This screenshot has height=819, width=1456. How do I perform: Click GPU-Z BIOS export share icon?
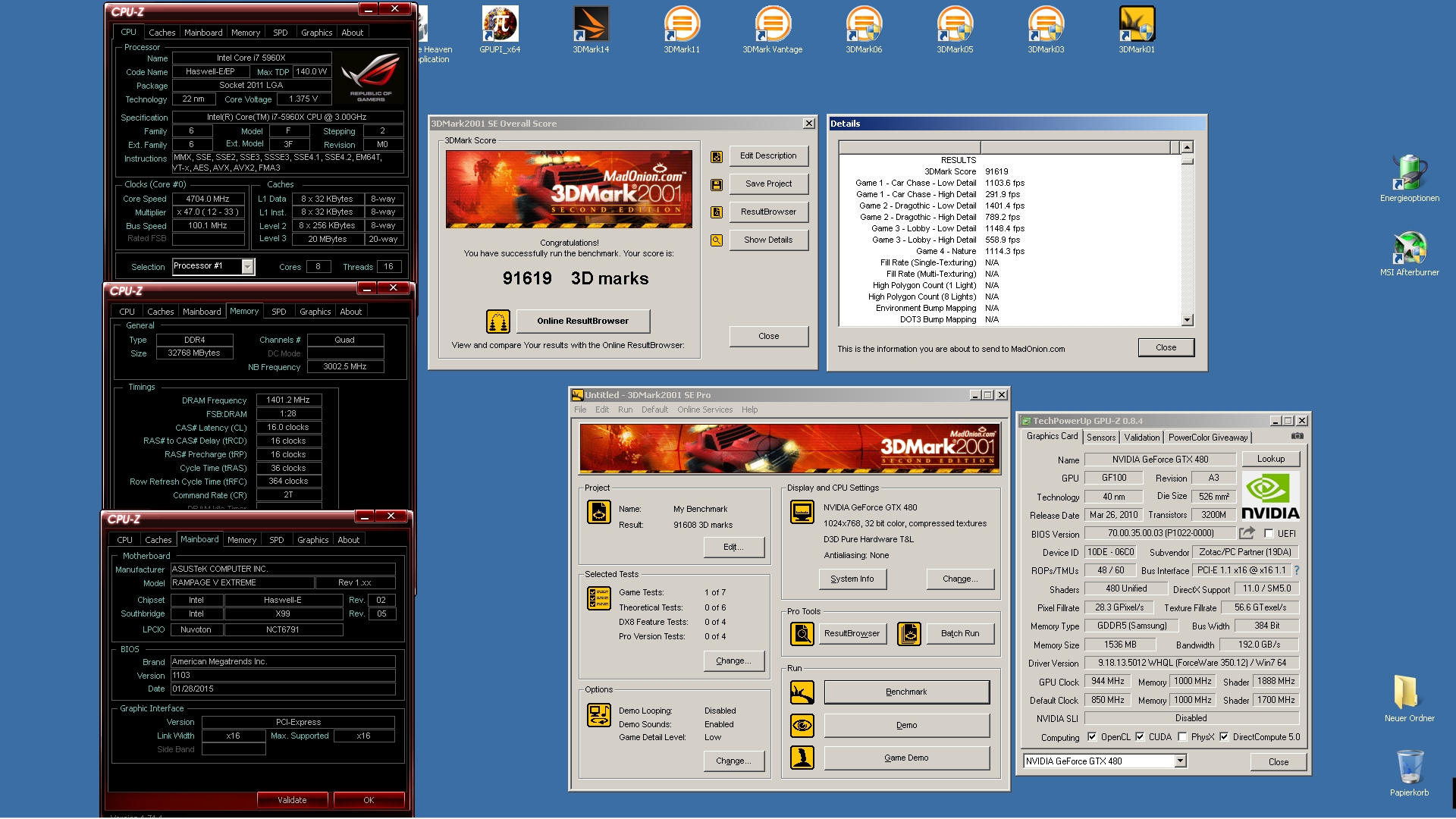tap(1247, 533)
